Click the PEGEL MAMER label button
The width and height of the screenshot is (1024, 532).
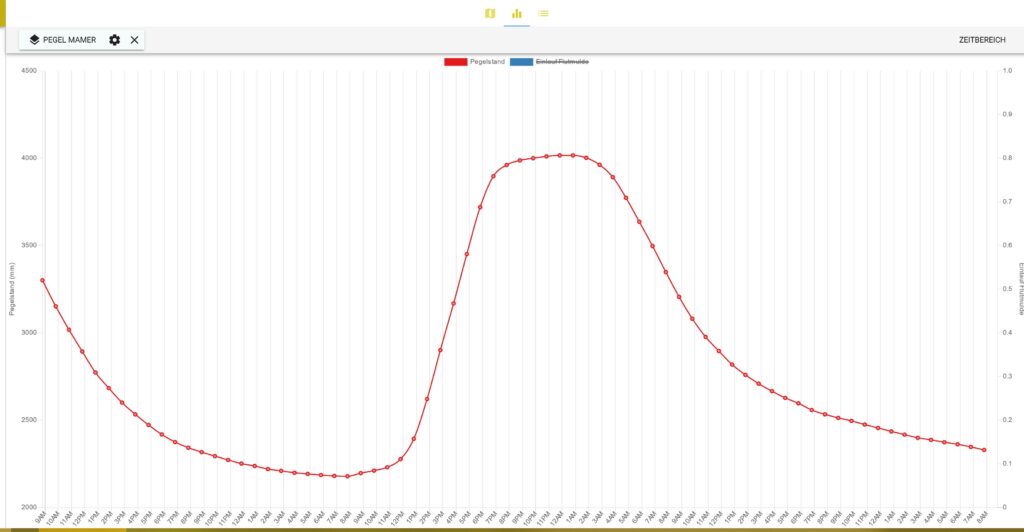[x=69, y=40]
